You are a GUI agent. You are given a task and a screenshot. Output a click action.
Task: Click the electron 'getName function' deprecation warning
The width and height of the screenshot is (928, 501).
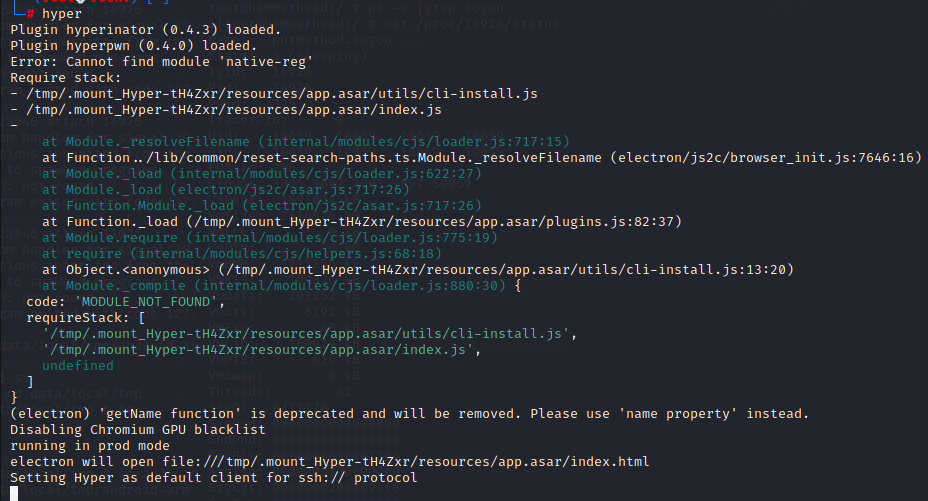point(410,413)
